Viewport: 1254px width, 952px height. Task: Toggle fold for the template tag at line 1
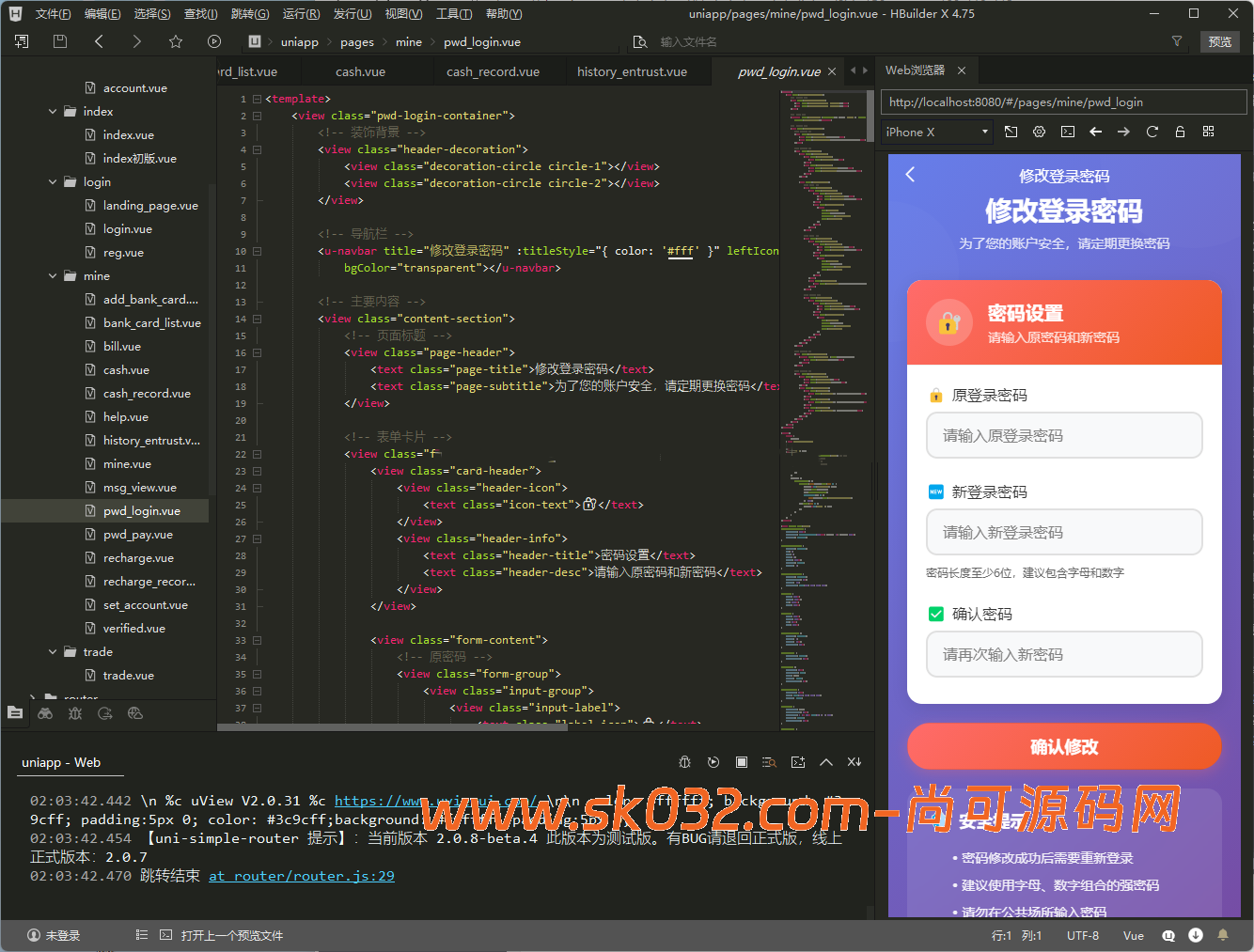[257, 99]
